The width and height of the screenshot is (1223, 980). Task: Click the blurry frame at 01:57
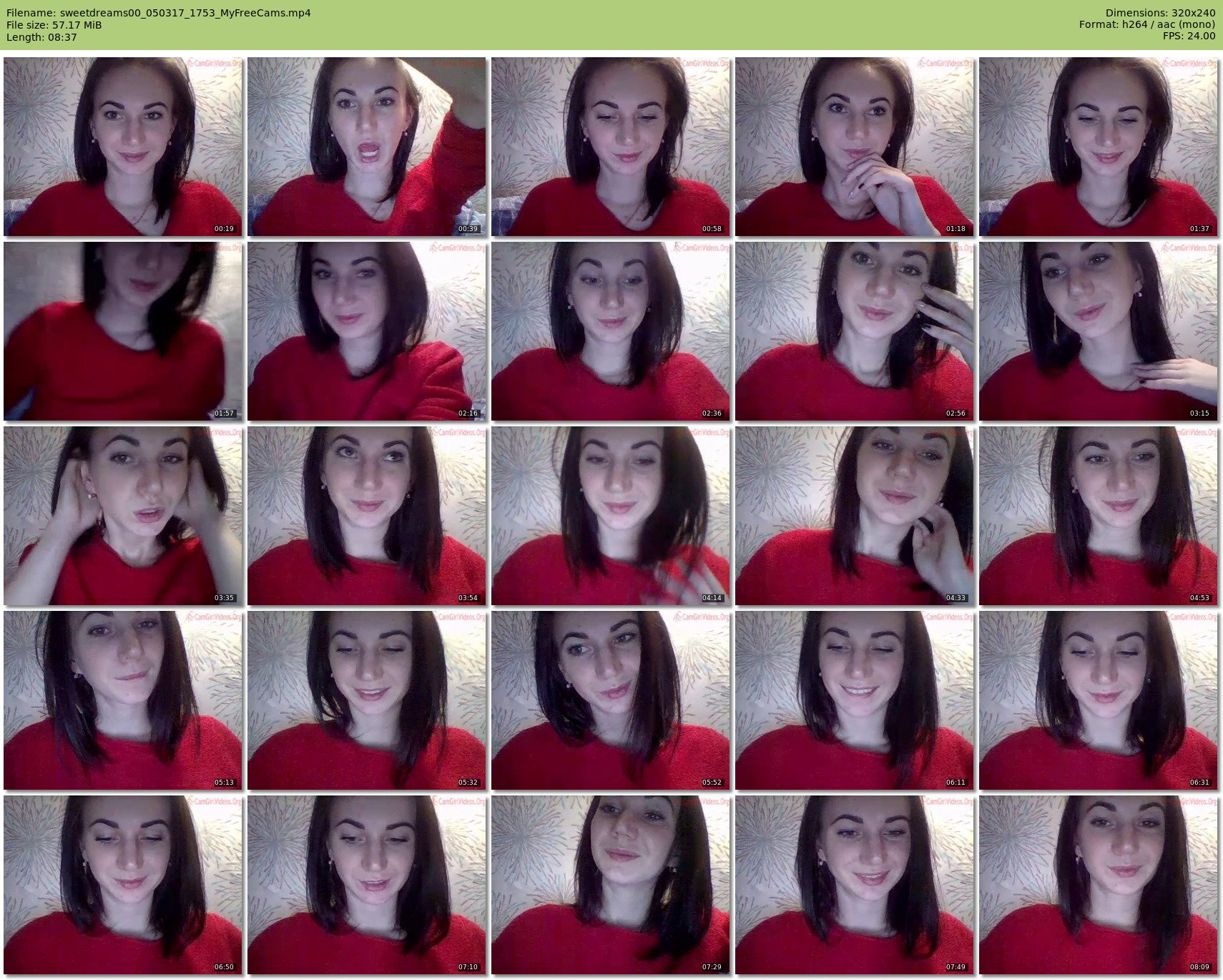pos(123,331)
